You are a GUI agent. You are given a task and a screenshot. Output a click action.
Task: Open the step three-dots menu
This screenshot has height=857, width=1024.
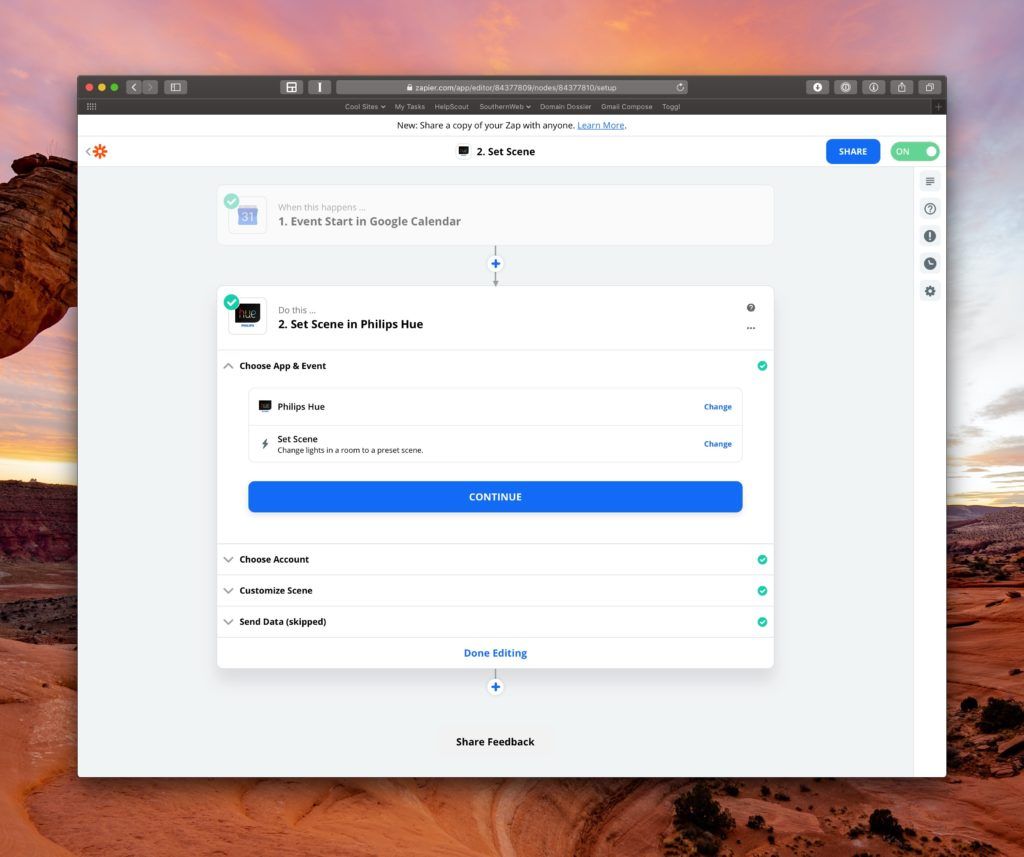point(751,328)
